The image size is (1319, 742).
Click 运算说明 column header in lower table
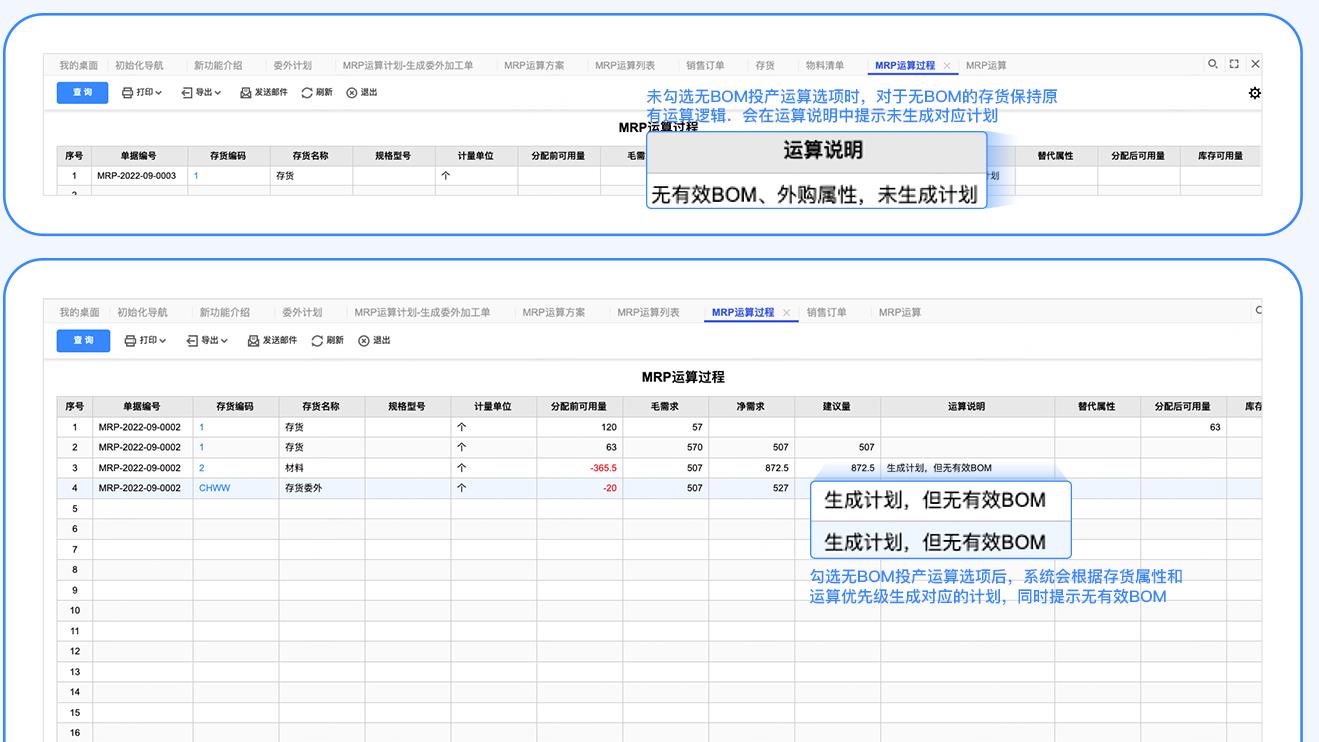[x=967, y=406]
